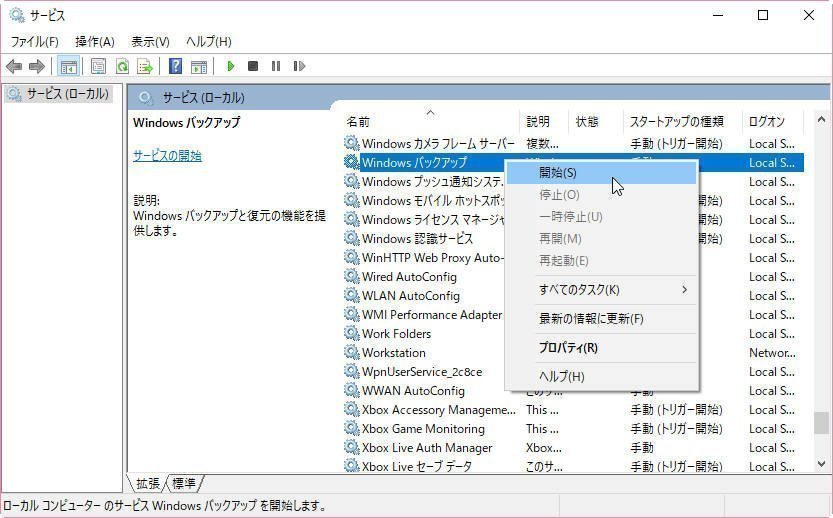
Task: Click gear icon of WLAN AutoConfig row
Action: (352, 295)
